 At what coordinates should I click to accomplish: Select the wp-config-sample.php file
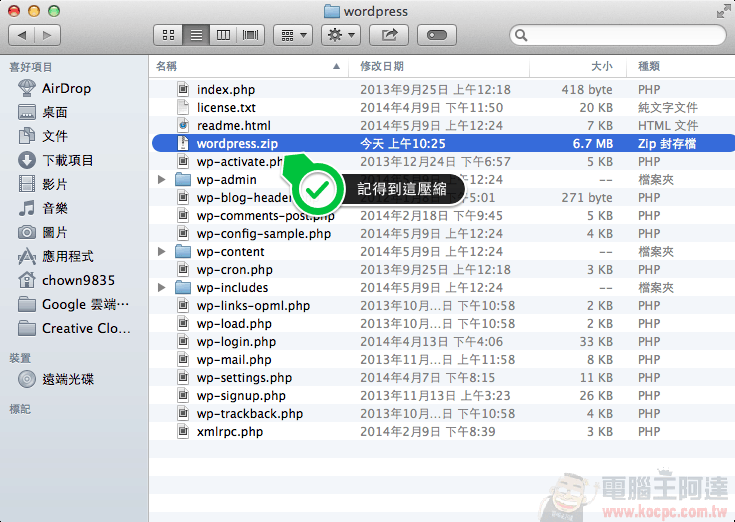coord(442,233)
